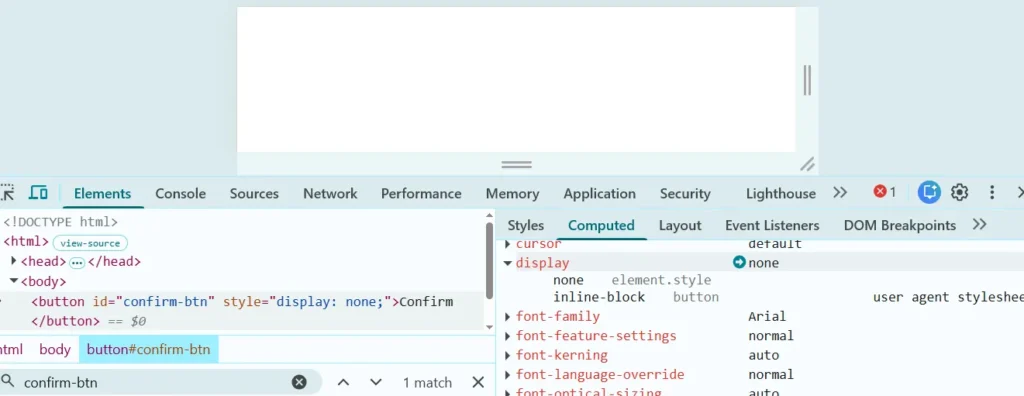
Task: Click the element.style source link
Action: point(661,280)
